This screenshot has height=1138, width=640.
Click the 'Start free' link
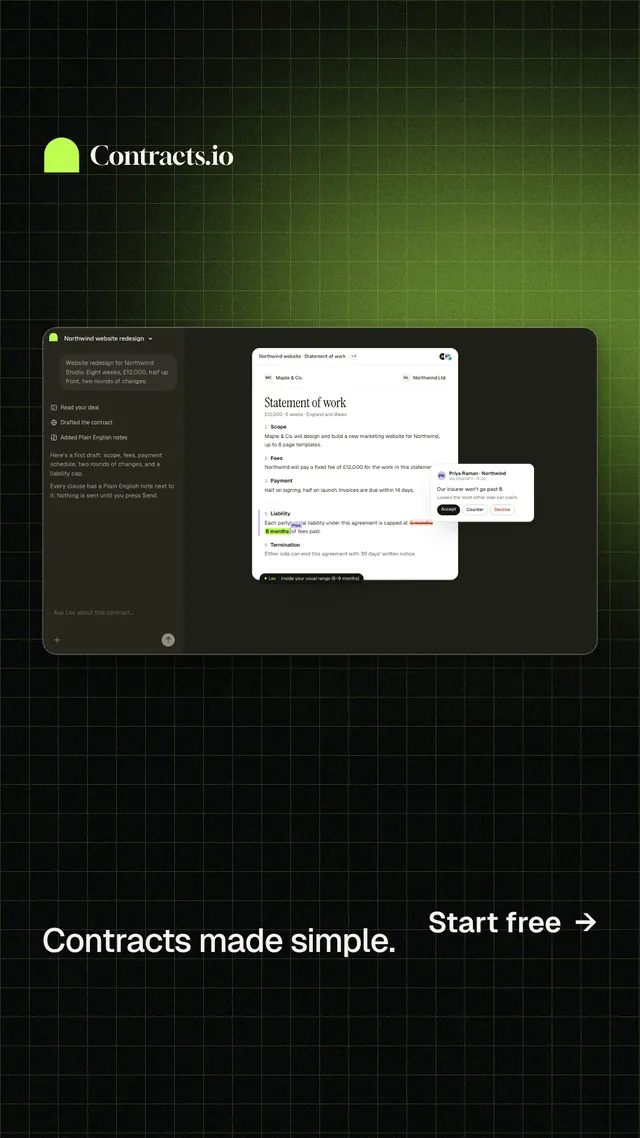512,922
